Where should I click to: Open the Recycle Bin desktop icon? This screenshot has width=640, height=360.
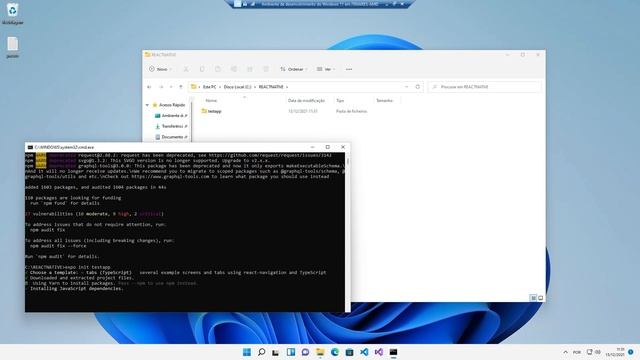tap(12, 13)
